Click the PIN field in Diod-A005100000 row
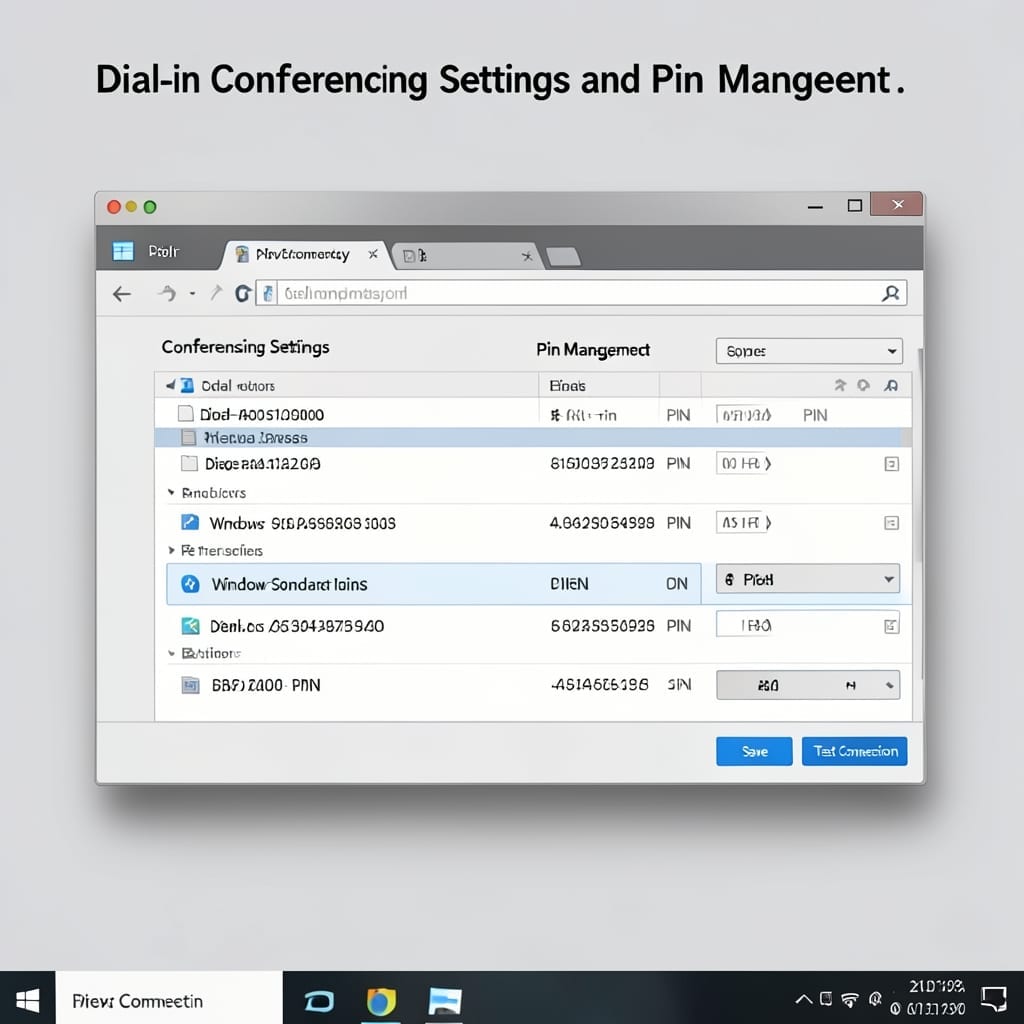 coord(743,414)
